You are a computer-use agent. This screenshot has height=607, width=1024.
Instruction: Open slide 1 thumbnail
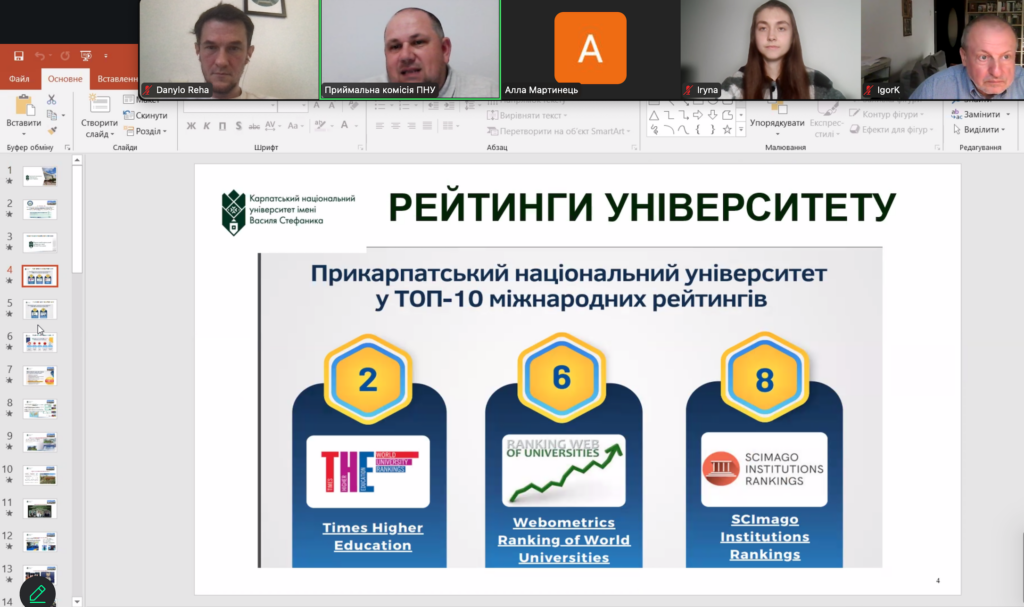tap(40, 176)
